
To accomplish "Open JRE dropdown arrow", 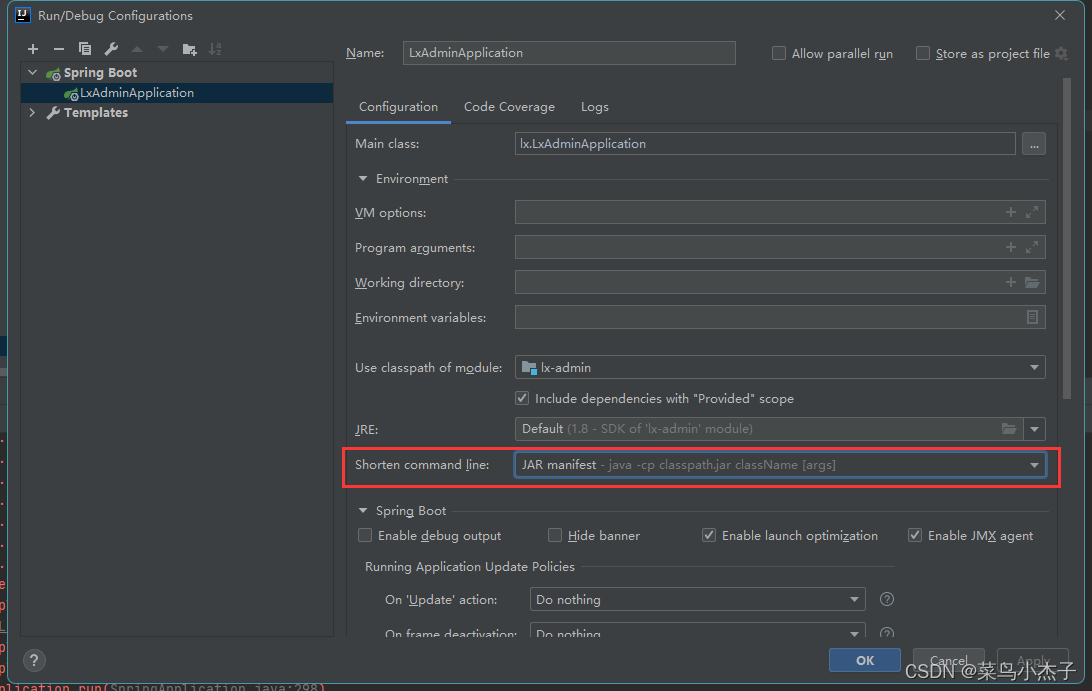I will (1034, 429).
